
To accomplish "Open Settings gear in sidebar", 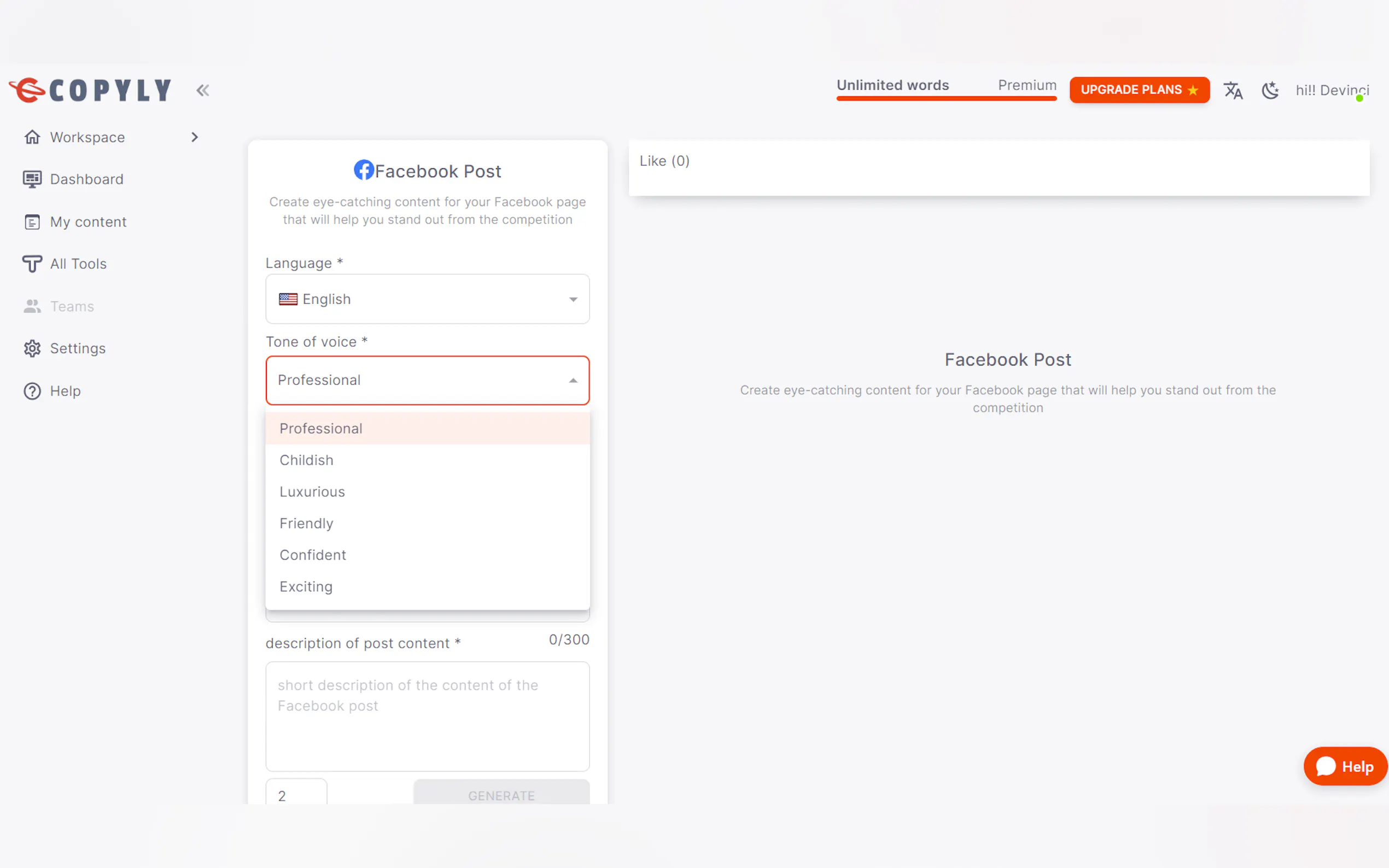I will (78, 349).
